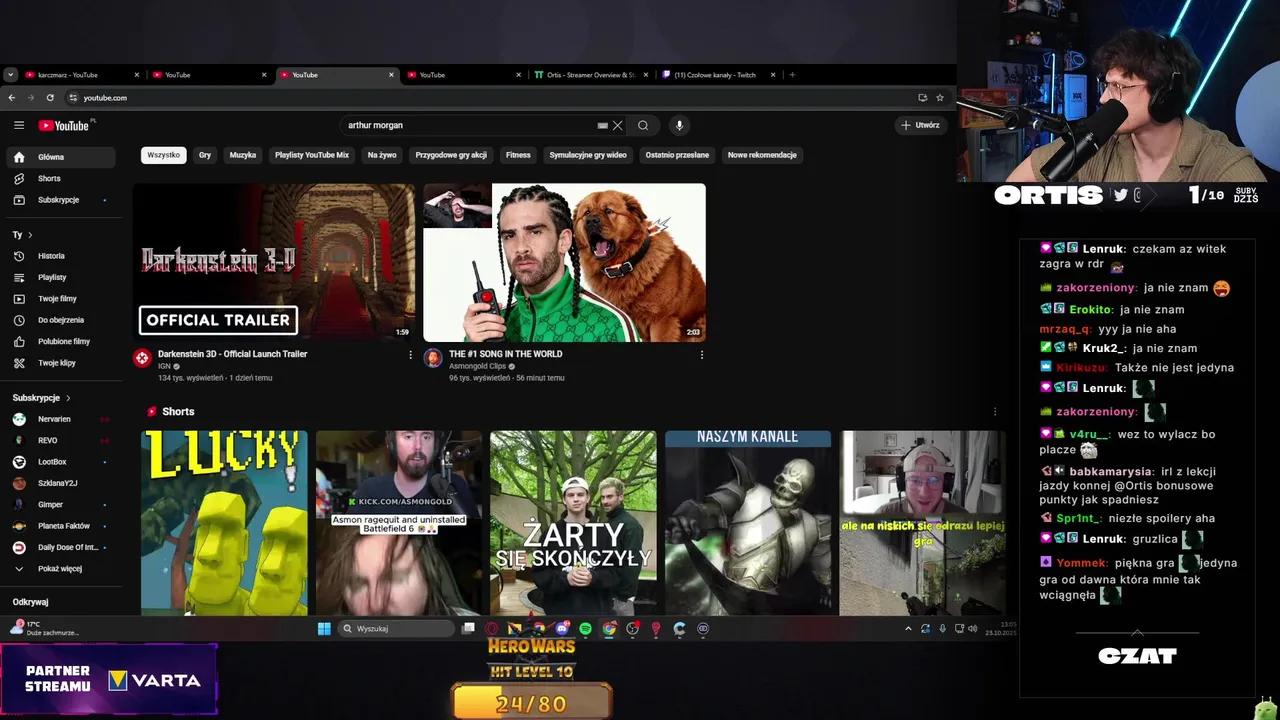Open more options for Darkenstein 3D video
The width and height of the screenshot is (1280, 720).
pyautogui.click(x=410, y=355)
